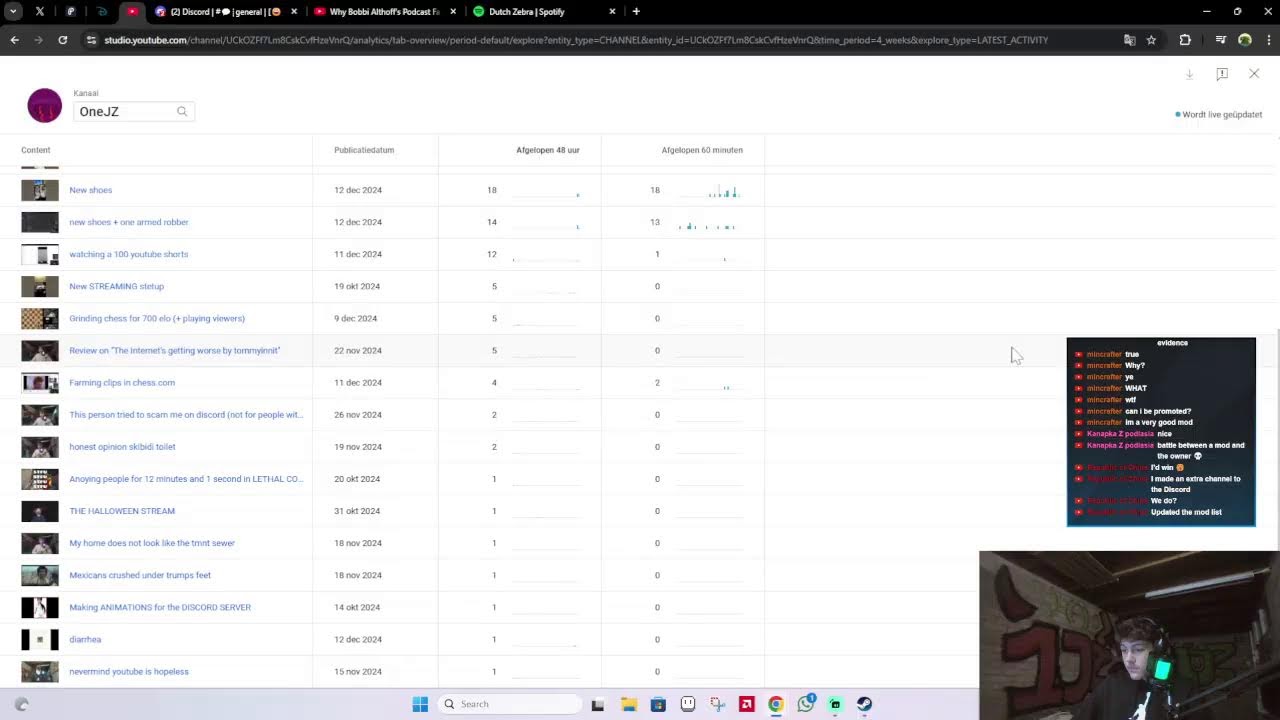Click thumbnail of 'New shoes' video
Image resolution: width=1280 pixels, height=720 pixels.
pyautogui.click(x=40, y=190)
